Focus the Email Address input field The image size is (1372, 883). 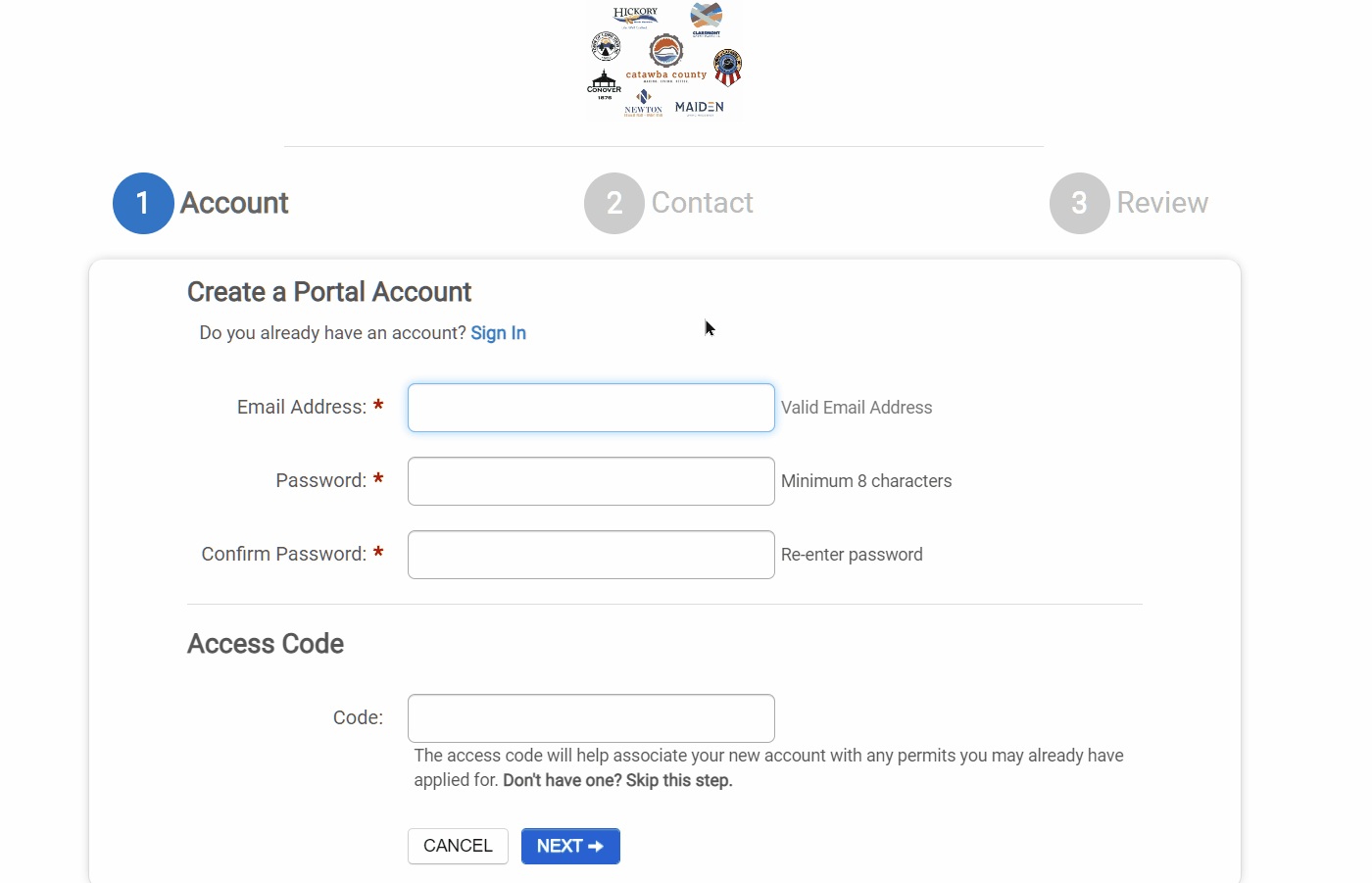coord(591,408)
